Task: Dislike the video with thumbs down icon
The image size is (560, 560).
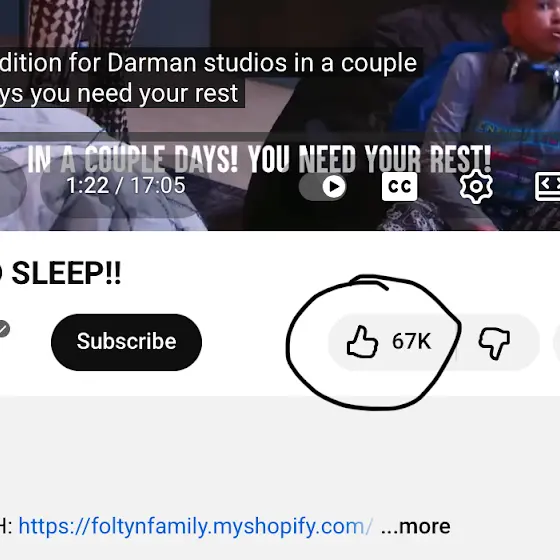Action: [x=494, y=342]
